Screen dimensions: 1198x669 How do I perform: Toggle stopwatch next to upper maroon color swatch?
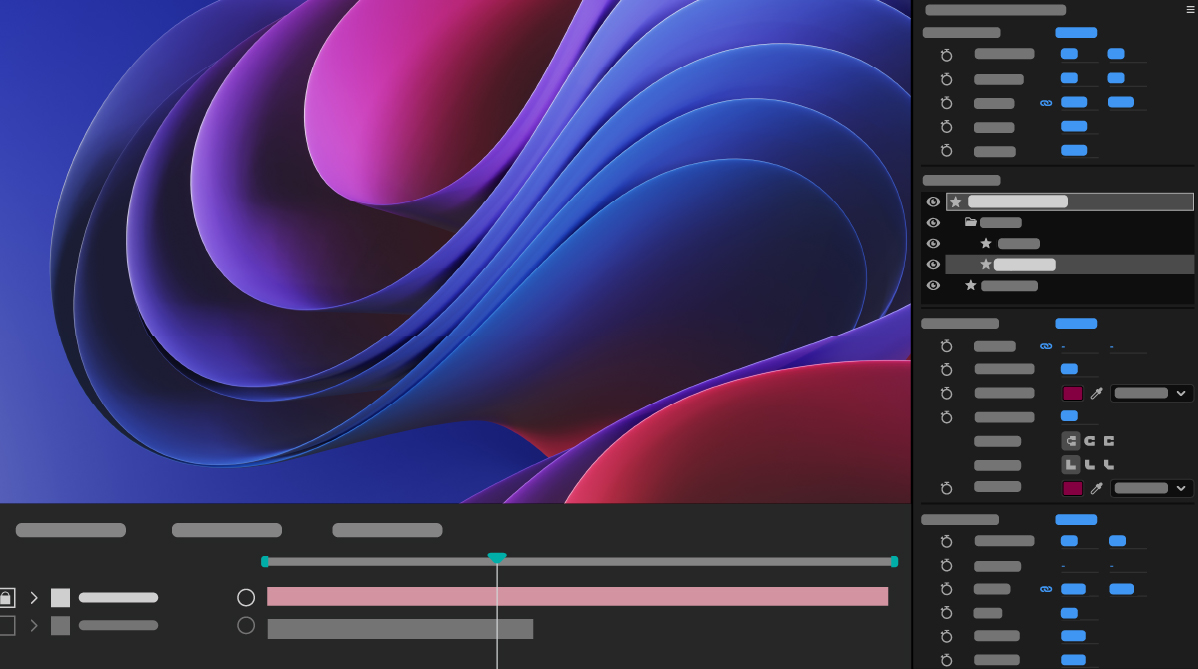[946, 393]
